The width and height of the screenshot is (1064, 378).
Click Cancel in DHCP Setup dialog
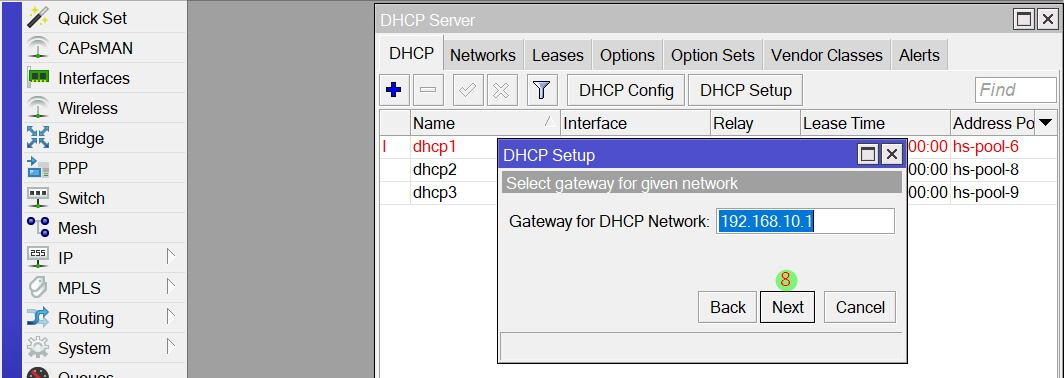coord(860,307)
